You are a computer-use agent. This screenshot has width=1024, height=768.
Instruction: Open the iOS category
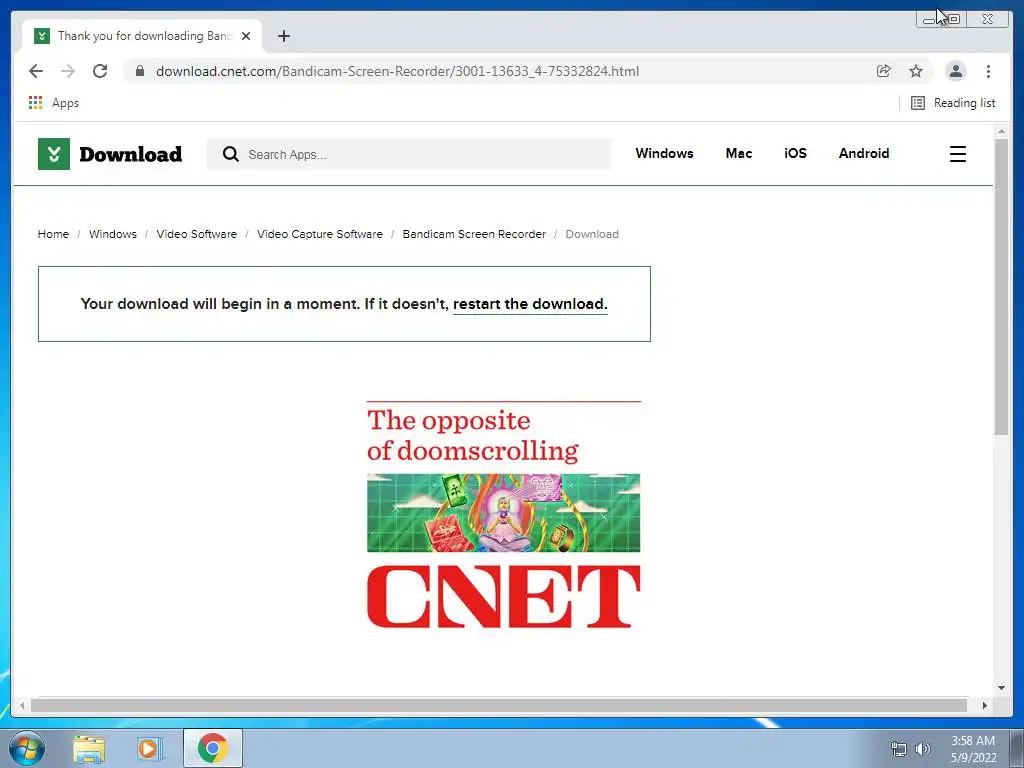click(x=795, y=153)
